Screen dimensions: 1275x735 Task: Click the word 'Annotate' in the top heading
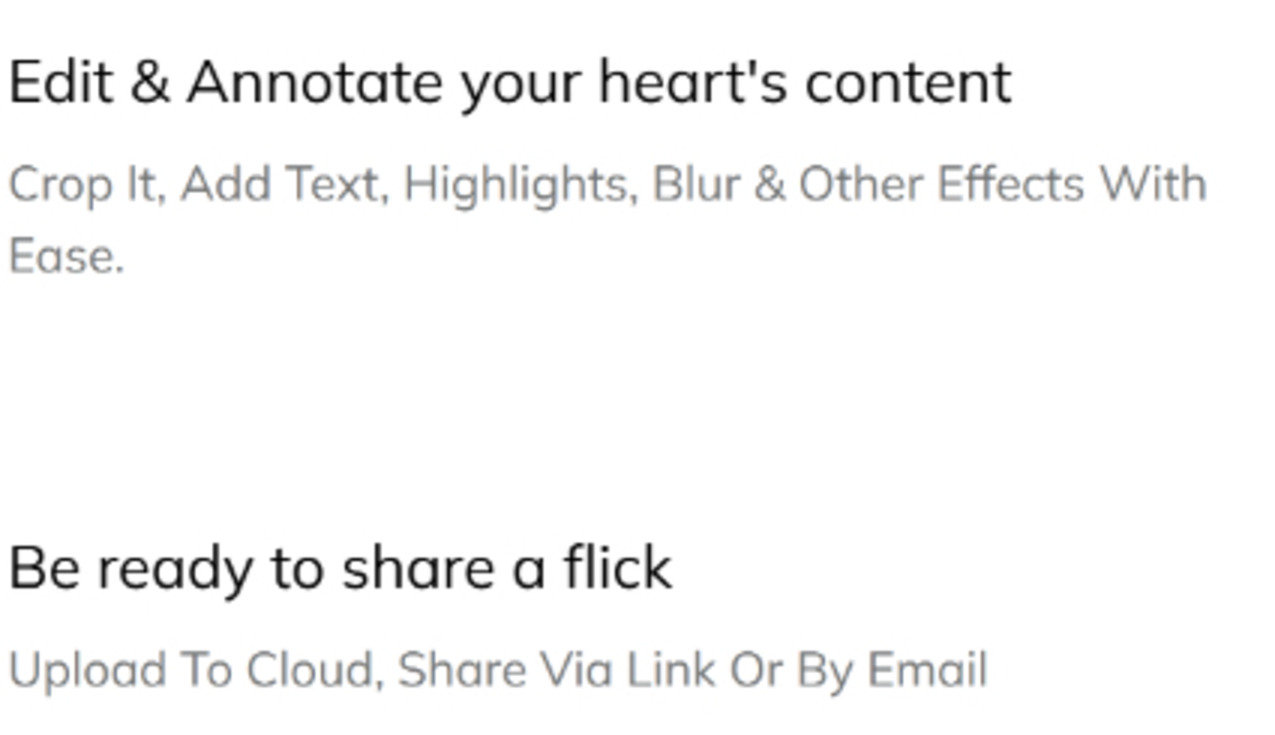point(314,82)
